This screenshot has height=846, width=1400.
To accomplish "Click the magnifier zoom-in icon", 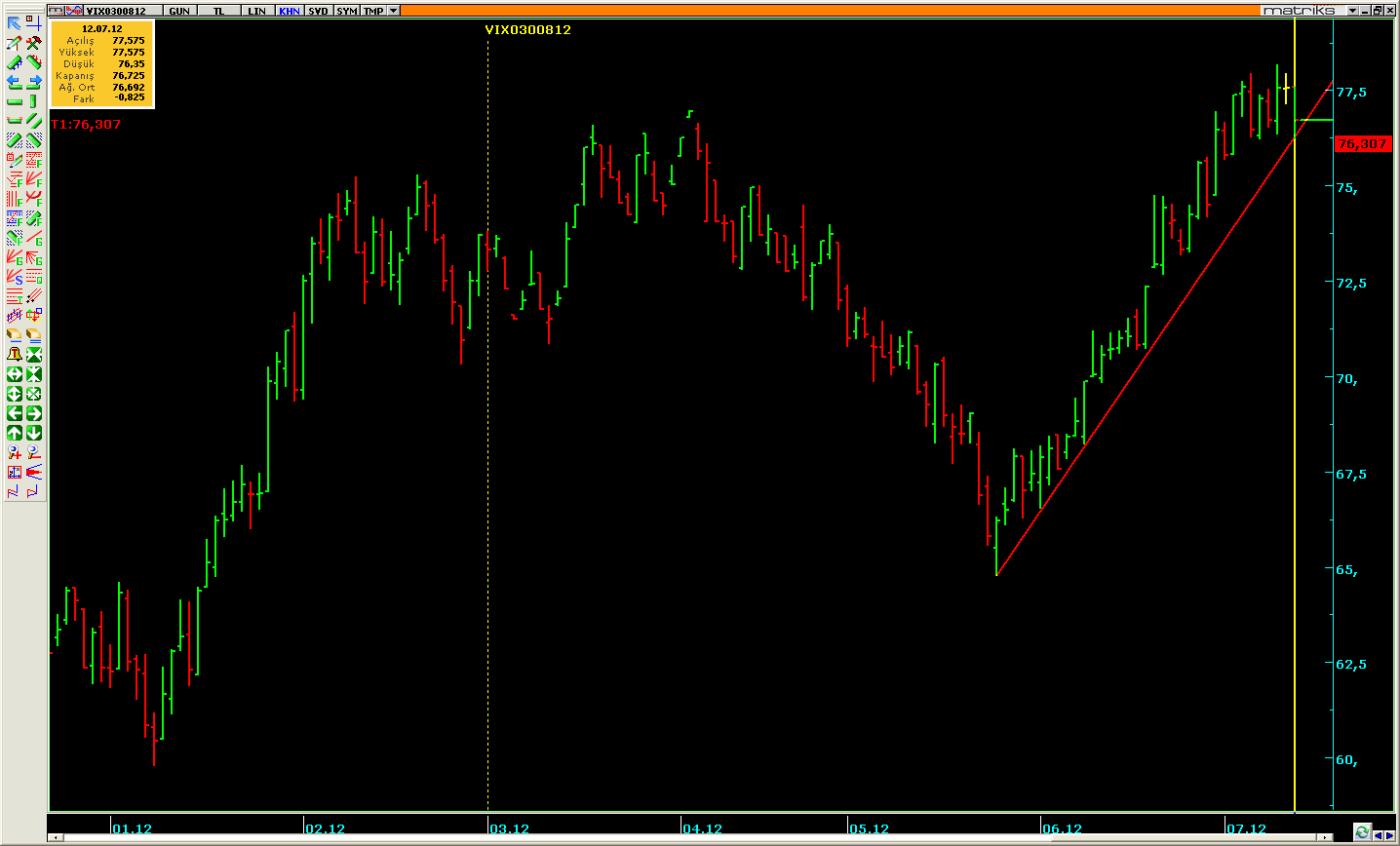I will pos(14,452).
